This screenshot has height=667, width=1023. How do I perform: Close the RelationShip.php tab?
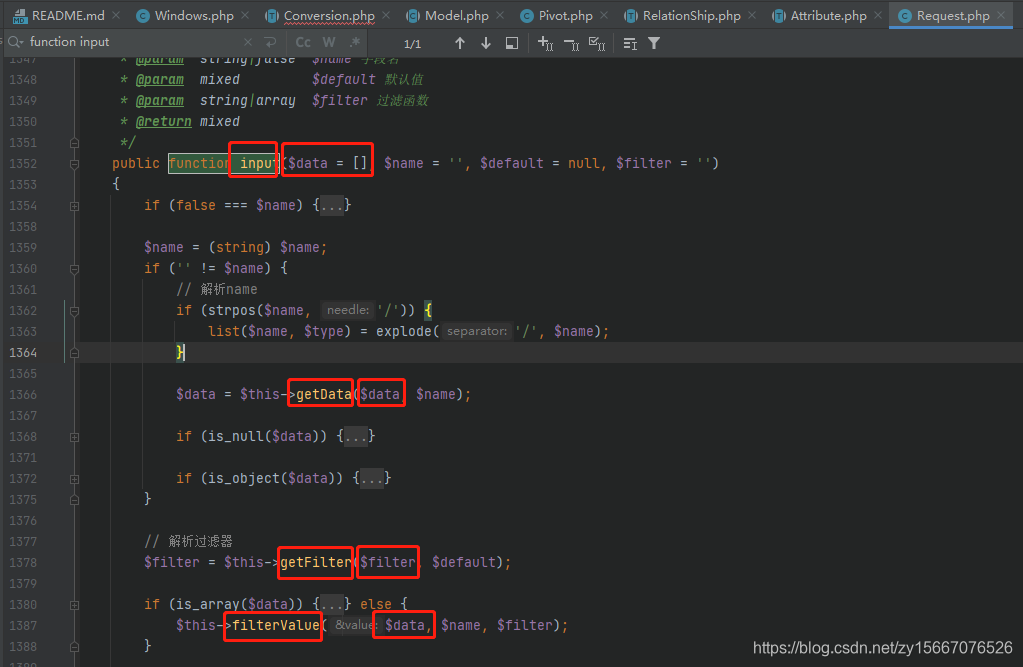(x=752, y=15)
